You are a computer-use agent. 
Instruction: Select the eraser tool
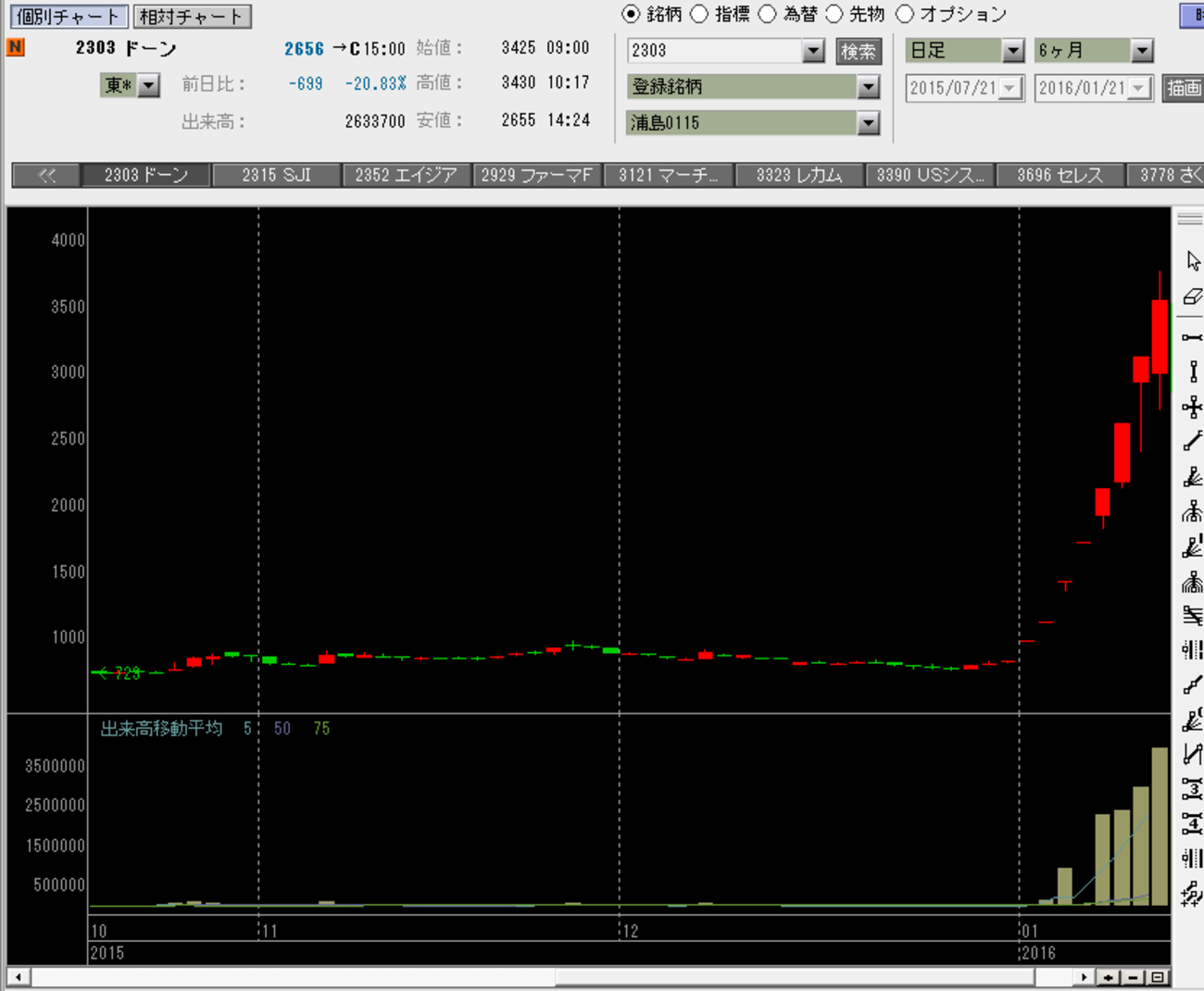[x=1193, y=296]
